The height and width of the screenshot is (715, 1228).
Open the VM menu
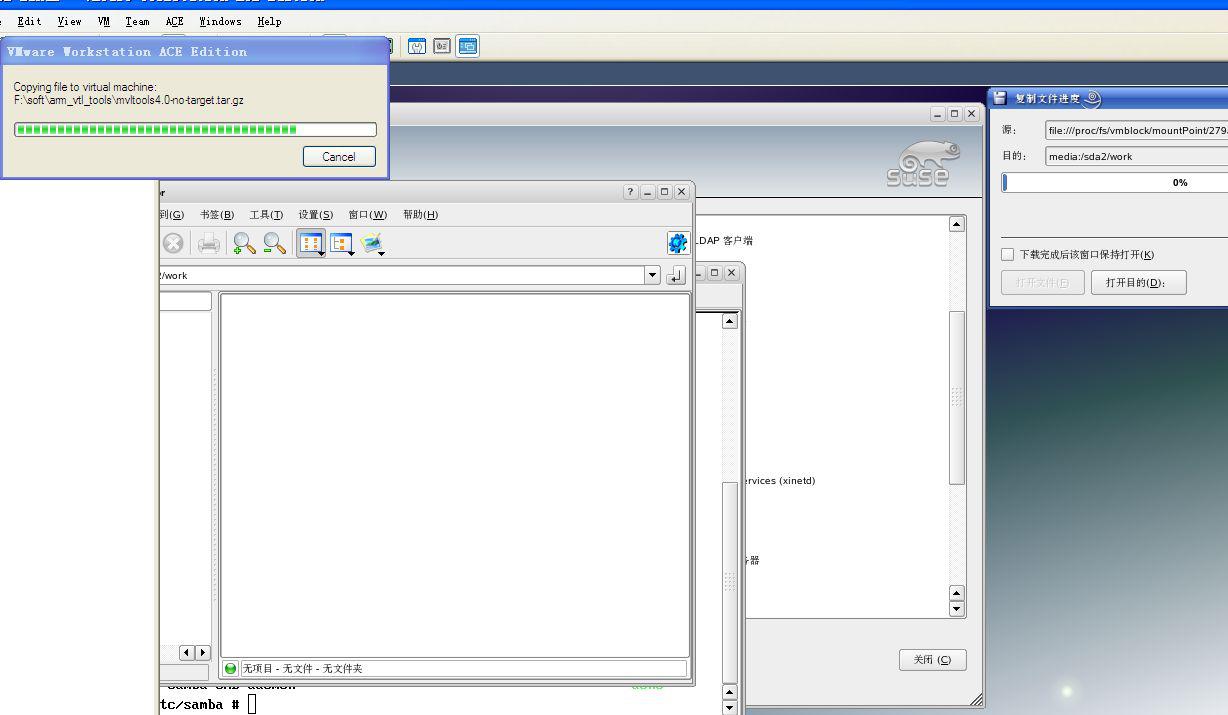tap(104, 21)
